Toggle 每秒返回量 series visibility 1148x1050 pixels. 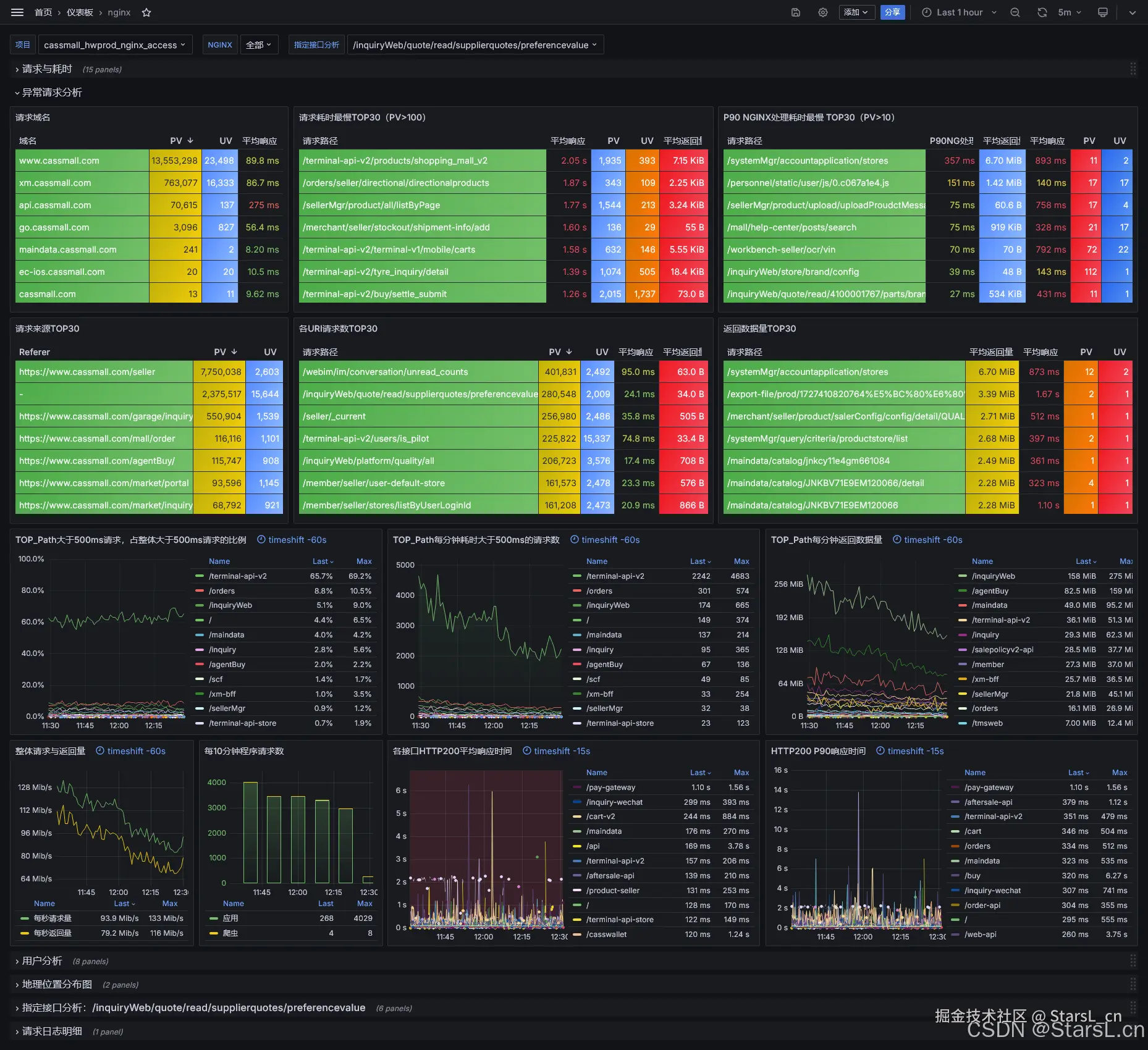pos(53,933)
